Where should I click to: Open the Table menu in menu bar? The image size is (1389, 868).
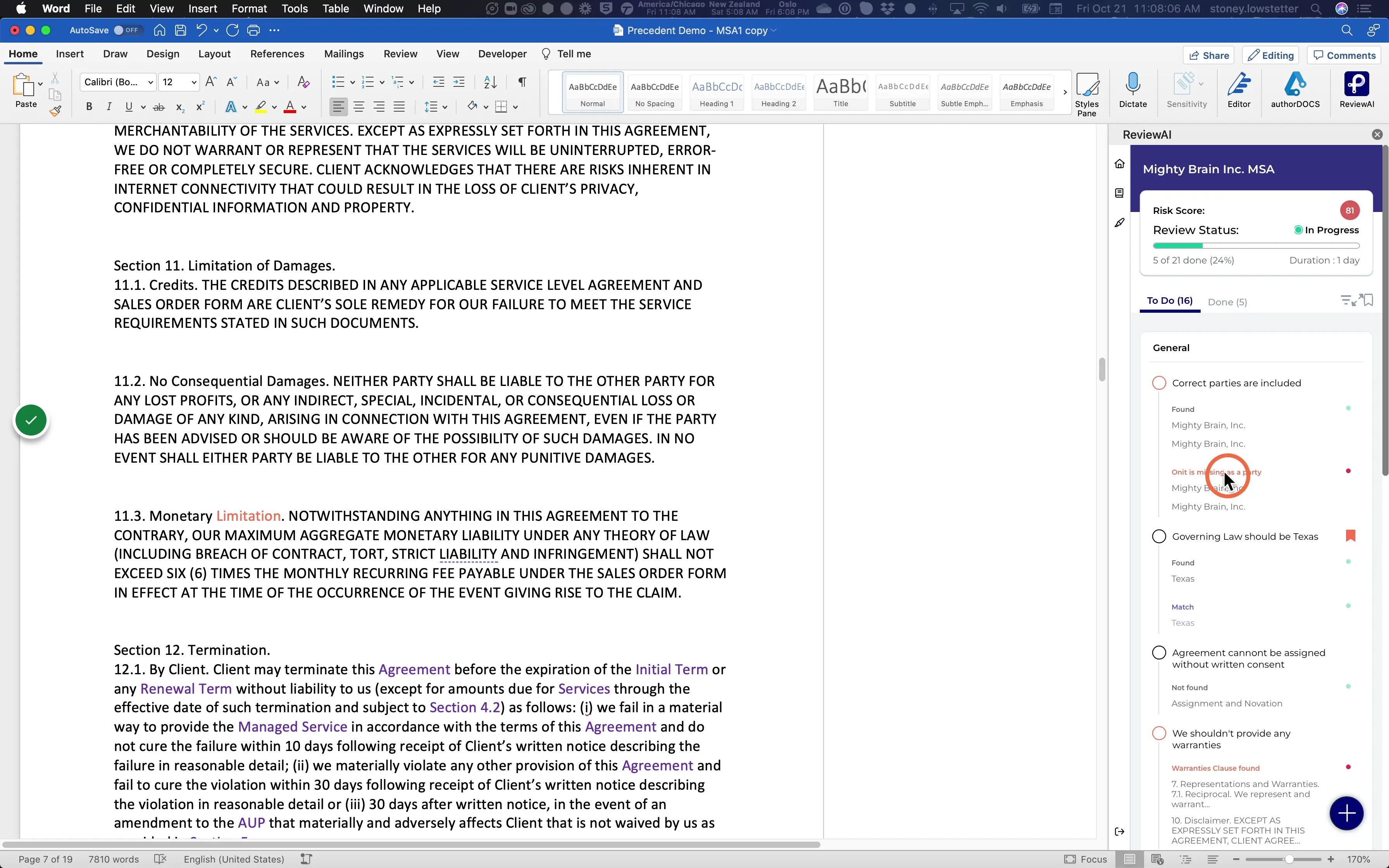pos(335,9)
